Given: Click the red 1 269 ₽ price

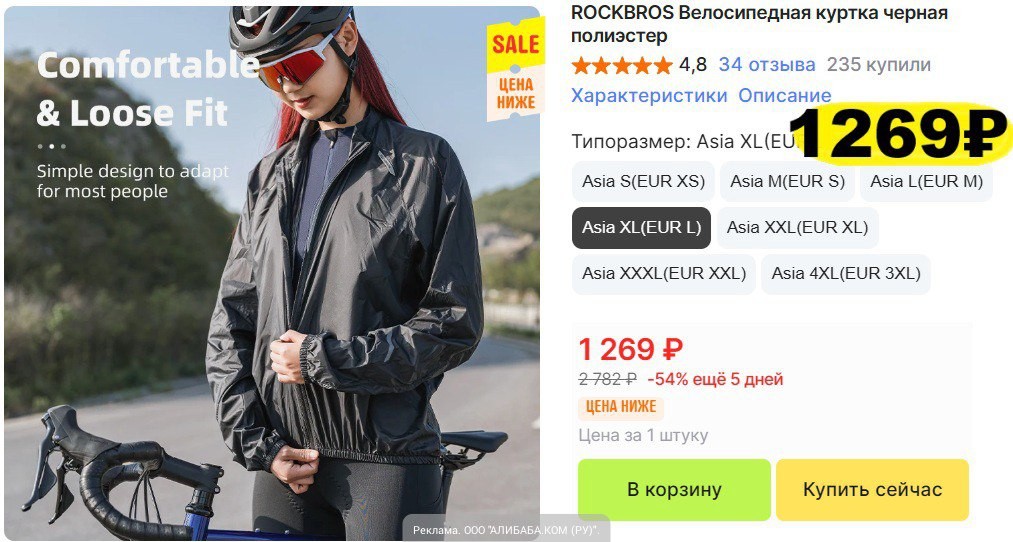Looking at the screenshot, I should [631, 349].
